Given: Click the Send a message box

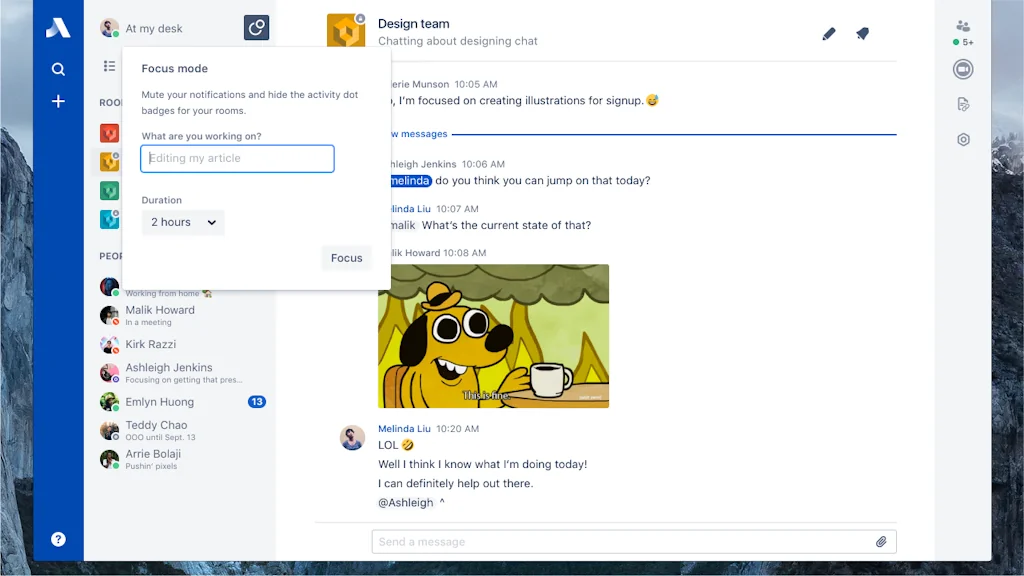Looking at the screenshot, I should (x=600, y=541).
